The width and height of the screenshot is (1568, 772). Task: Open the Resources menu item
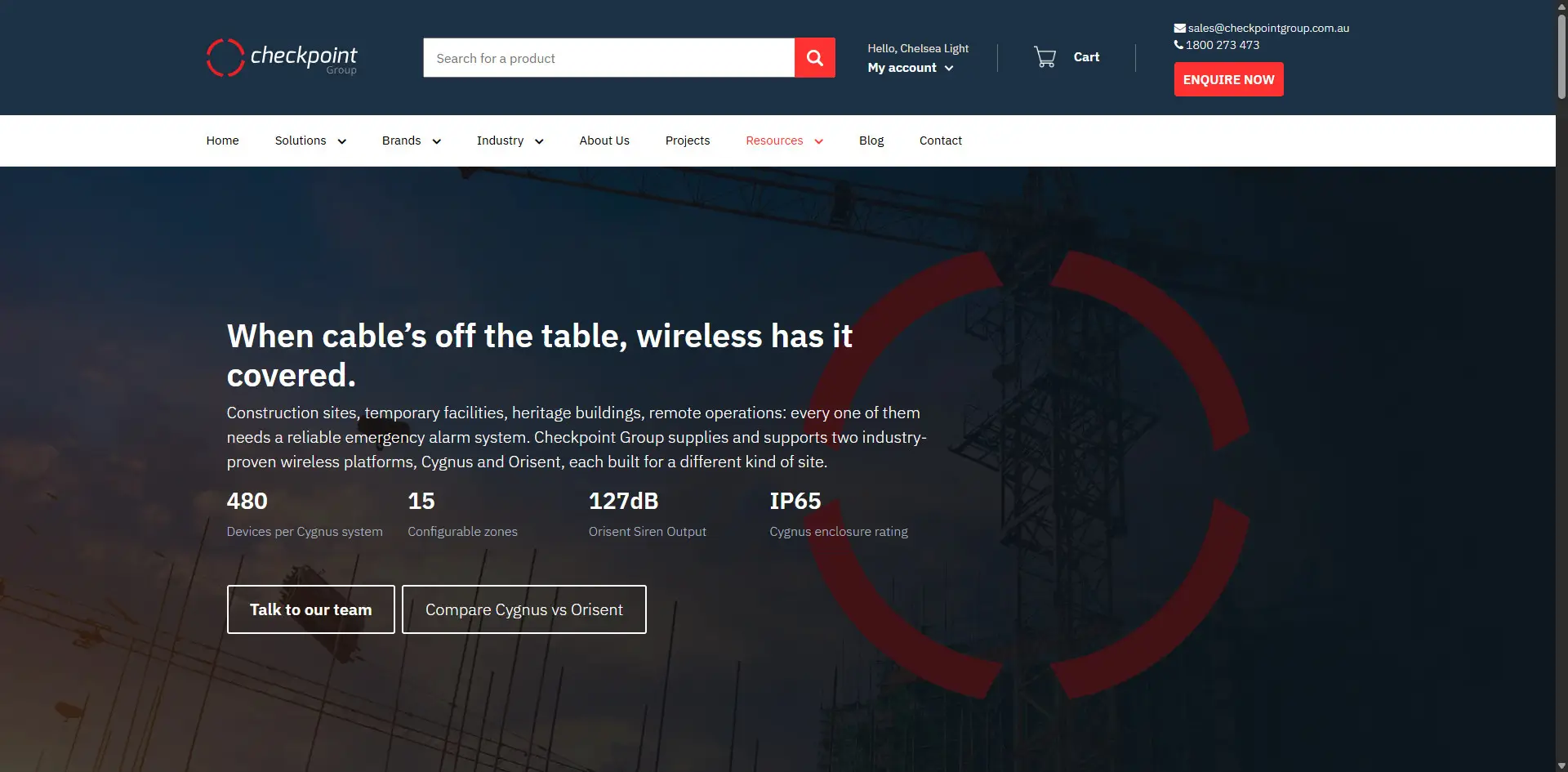point(774,141)
